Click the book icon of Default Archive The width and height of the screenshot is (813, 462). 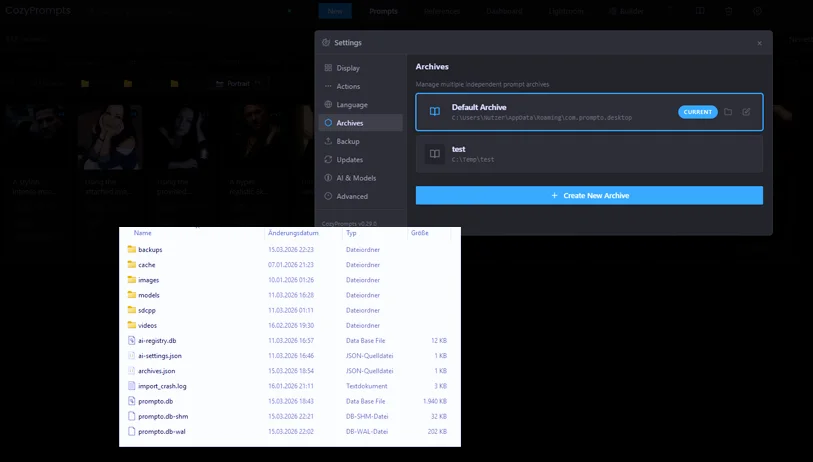click(x=434, y=112)
